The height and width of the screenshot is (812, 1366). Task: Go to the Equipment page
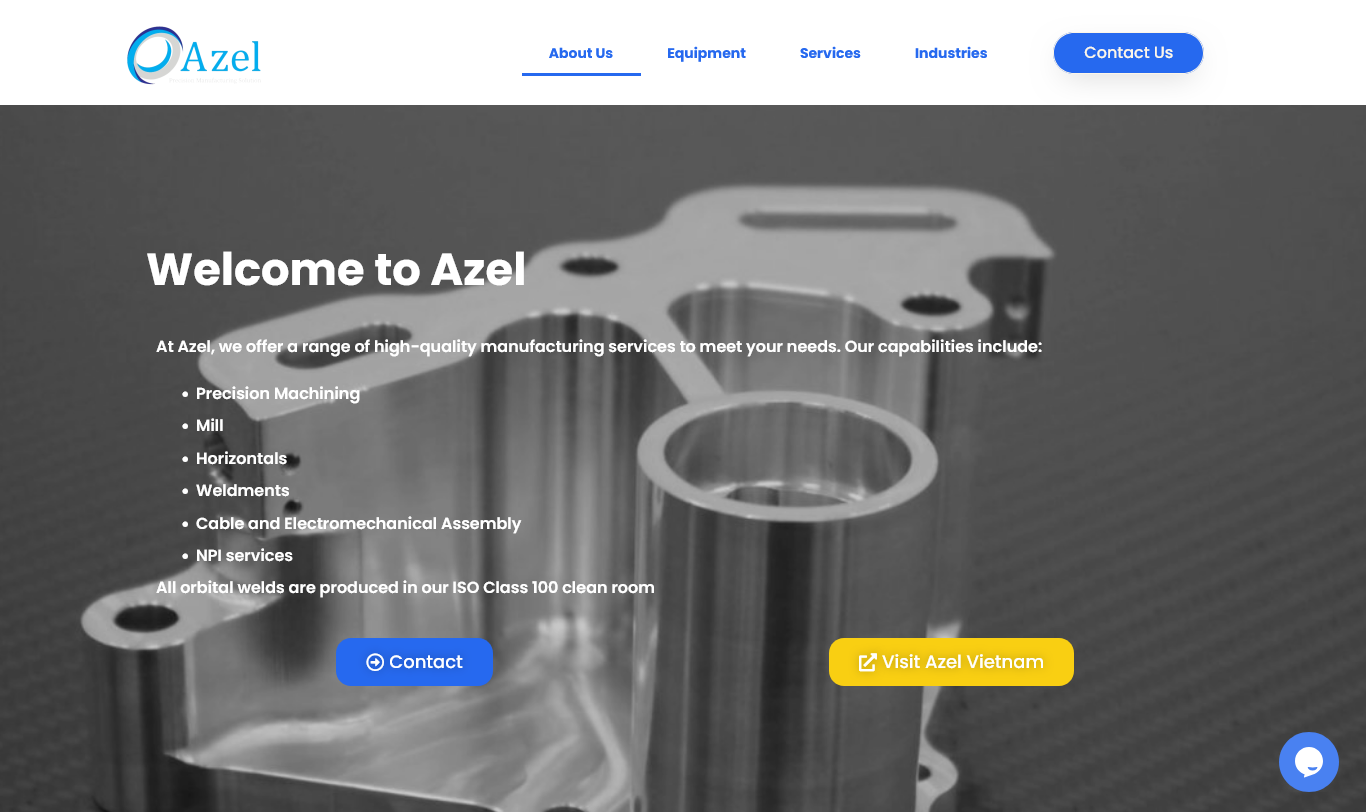pos(706,53)
